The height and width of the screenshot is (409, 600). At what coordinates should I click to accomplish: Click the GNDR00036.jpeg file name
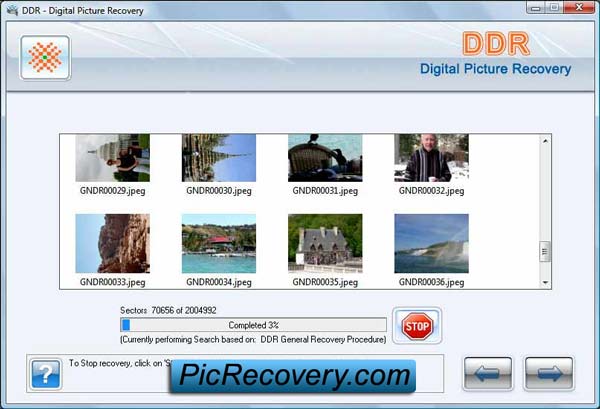click(432, 282)
